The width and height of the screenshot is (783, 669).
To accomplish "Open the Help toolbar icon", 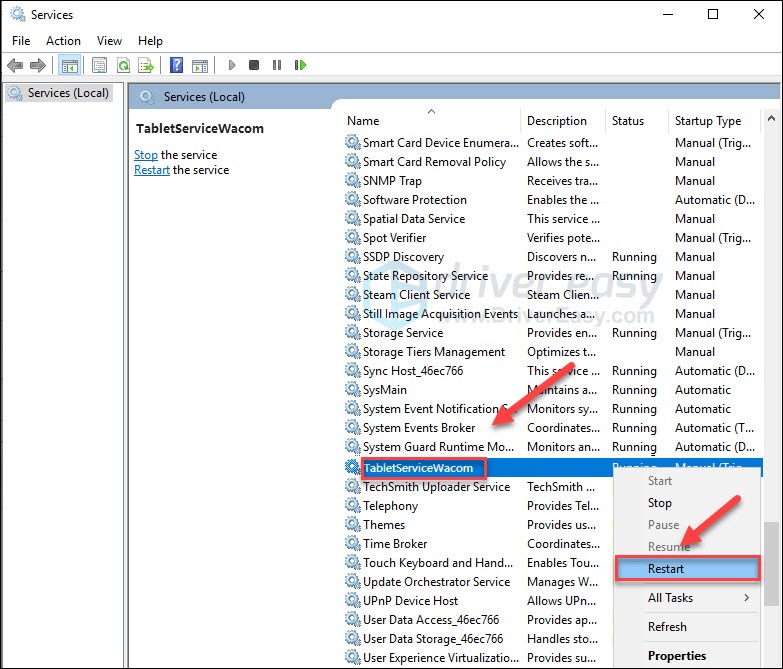I will point(176,65).
